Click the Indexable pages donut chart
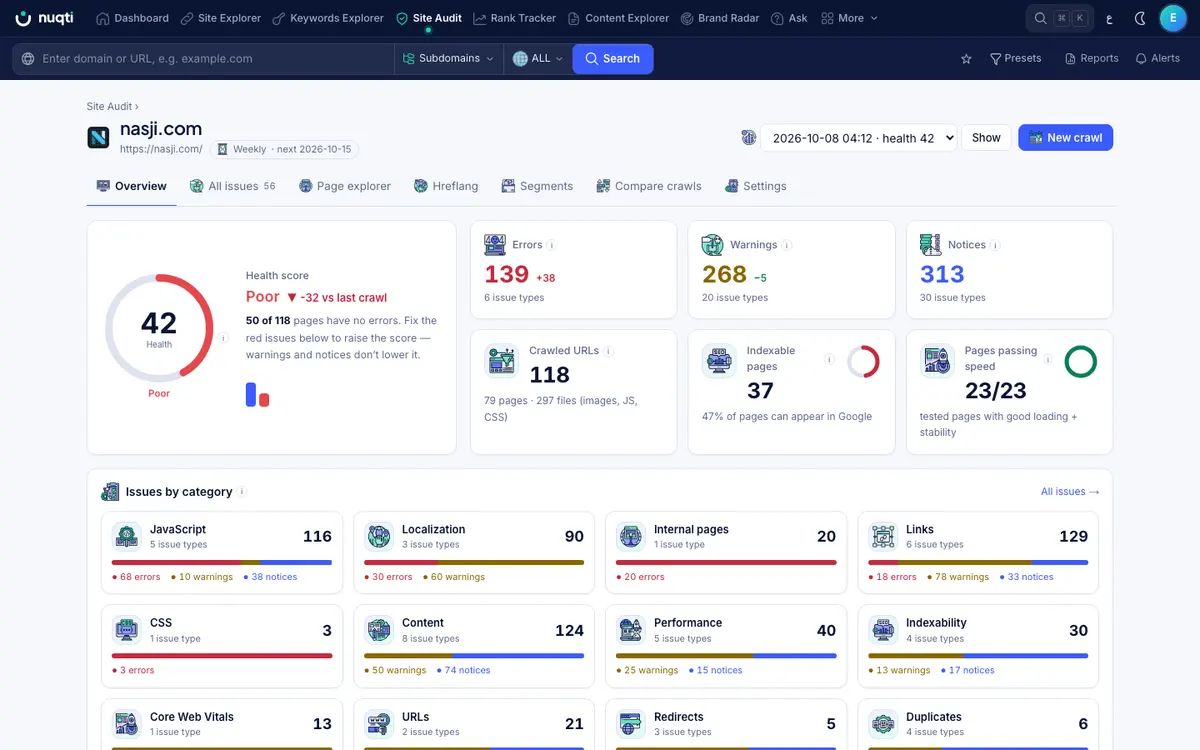This screenshot has height=750, width=1200. tap(863, 361)
